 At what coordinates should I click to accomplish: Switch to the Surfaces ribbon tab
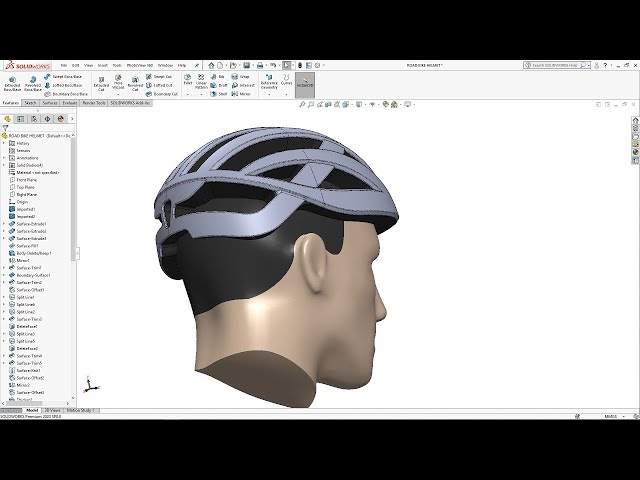click(x=50, y=103)
